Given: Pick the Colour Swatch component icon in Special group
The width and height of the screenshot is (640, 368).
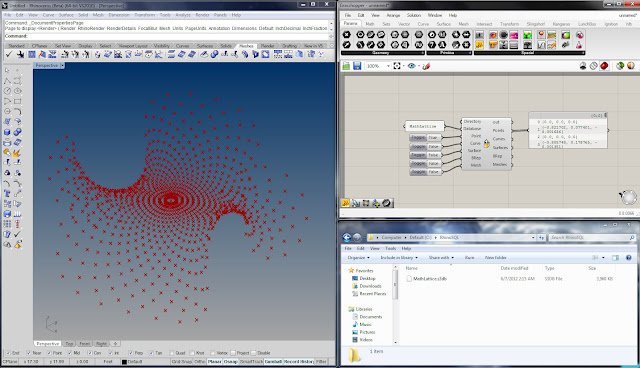Looking at the screenshot, I should click(x=566, y=35).
